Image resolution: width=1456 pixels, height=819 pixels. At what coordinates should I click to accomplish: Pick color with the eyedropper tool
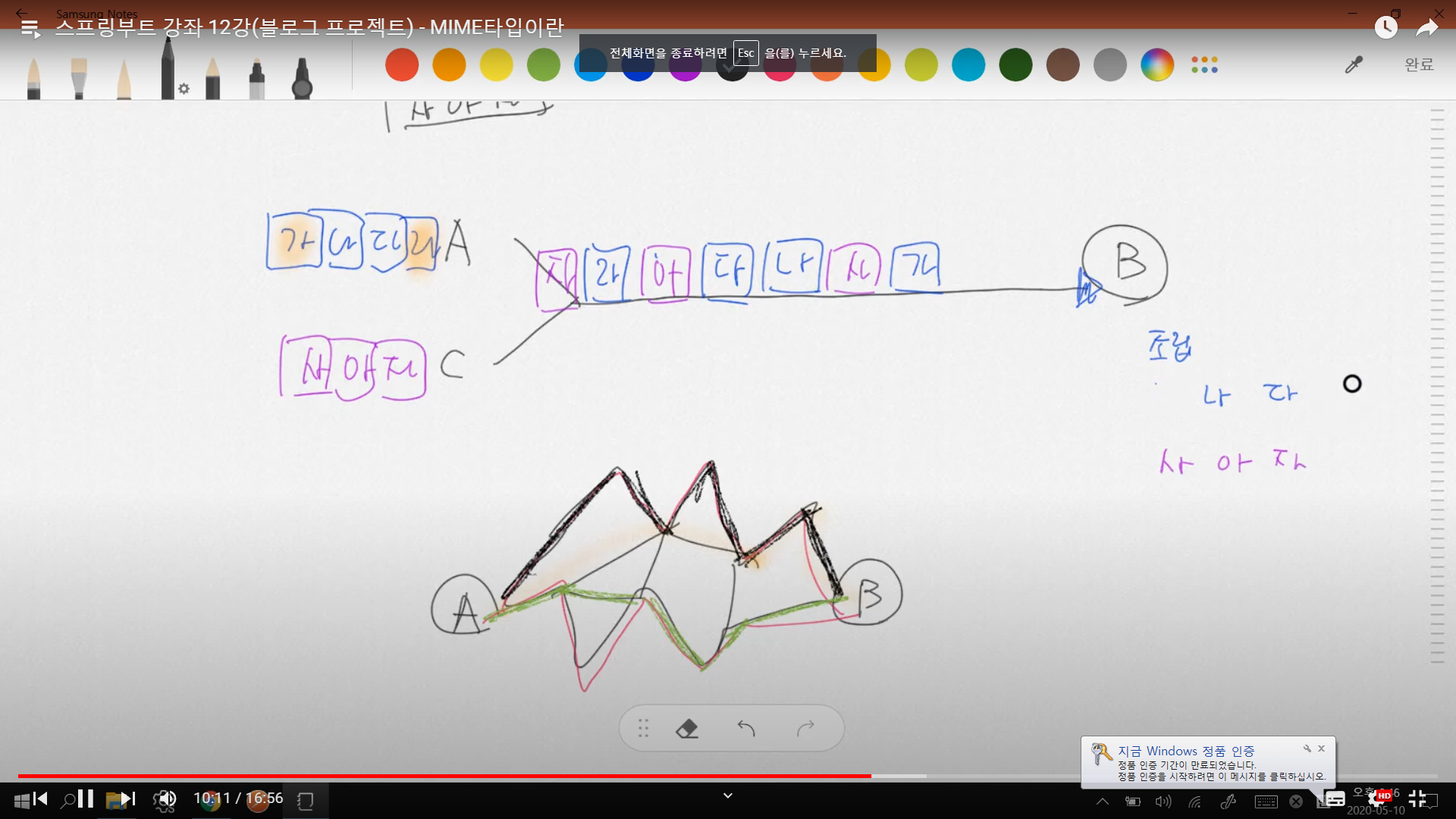[1354, 65]
